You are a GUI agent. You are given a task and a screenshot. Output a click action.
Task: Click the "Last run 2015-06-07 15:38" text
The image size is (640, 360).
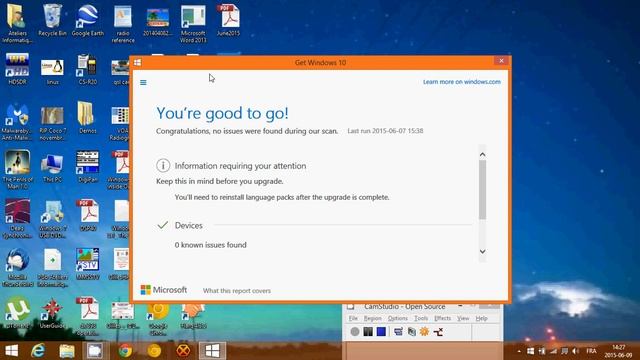385,131
